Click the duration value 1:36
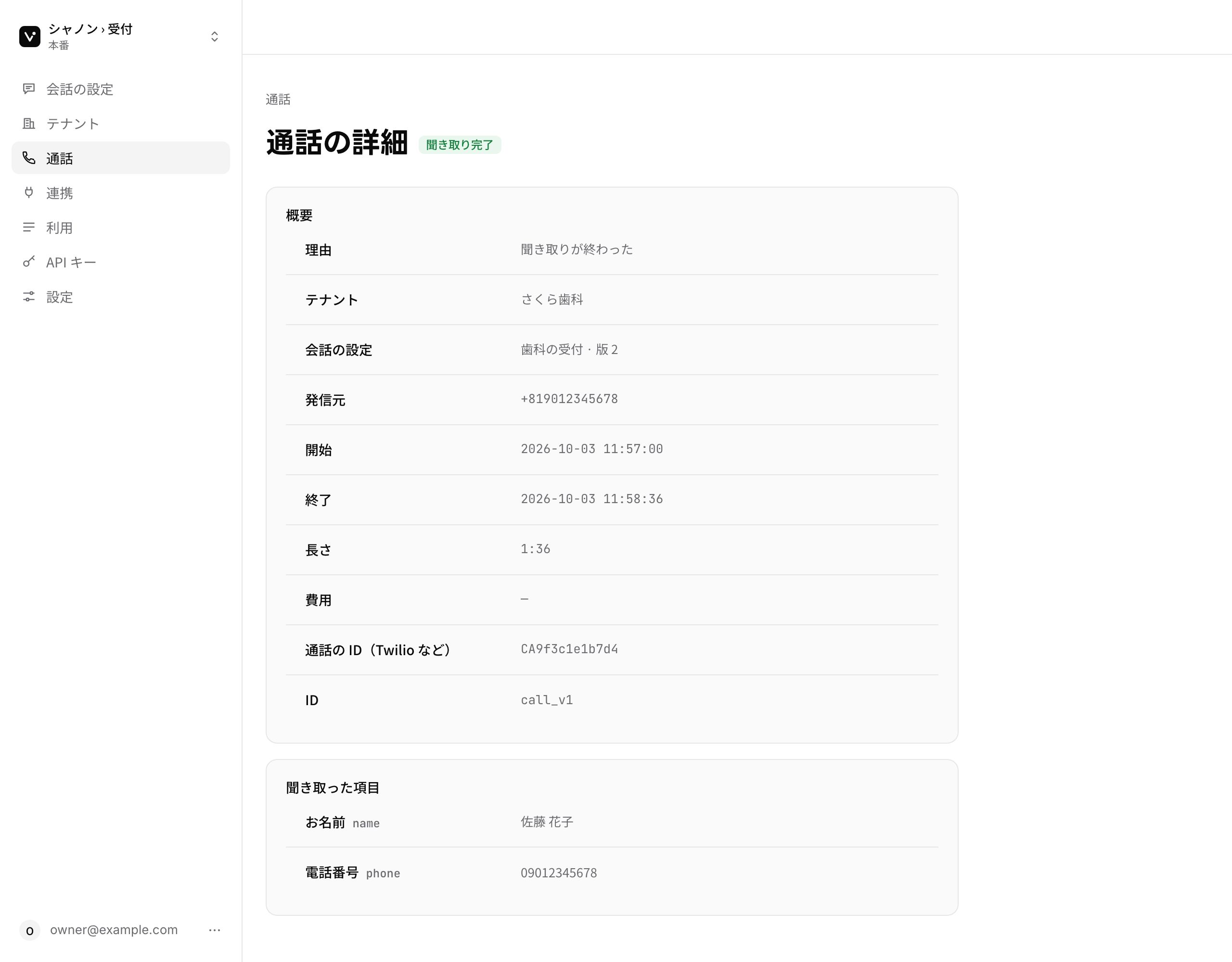Viewport: 1232px width, 962px height. tap(535, 549)
